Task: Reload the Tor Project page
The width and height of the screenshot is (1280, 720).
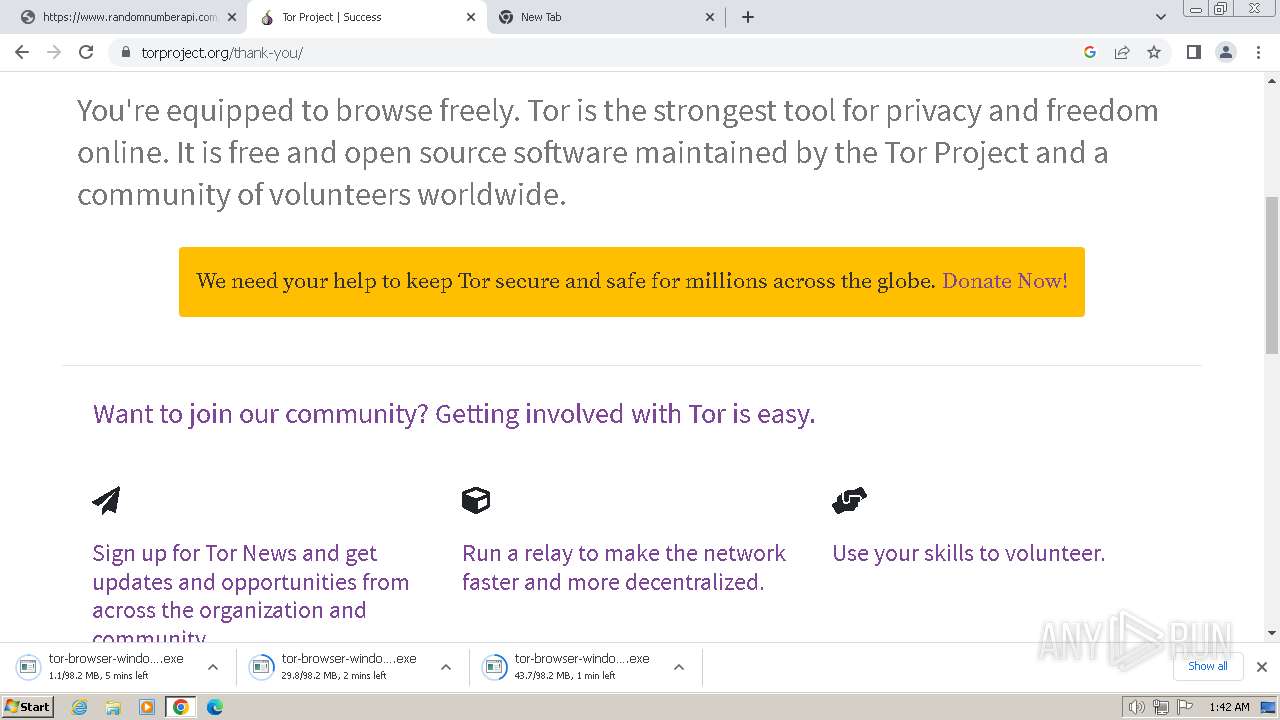Action: click(86, 52)
